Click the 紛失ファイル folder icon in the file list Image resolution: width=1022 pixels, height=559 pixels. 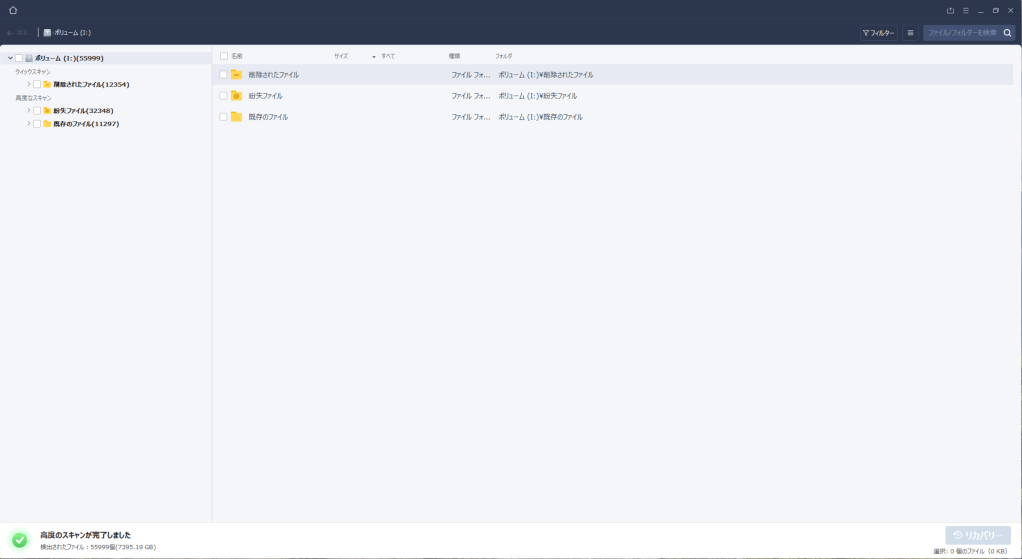tap(237, 96)
